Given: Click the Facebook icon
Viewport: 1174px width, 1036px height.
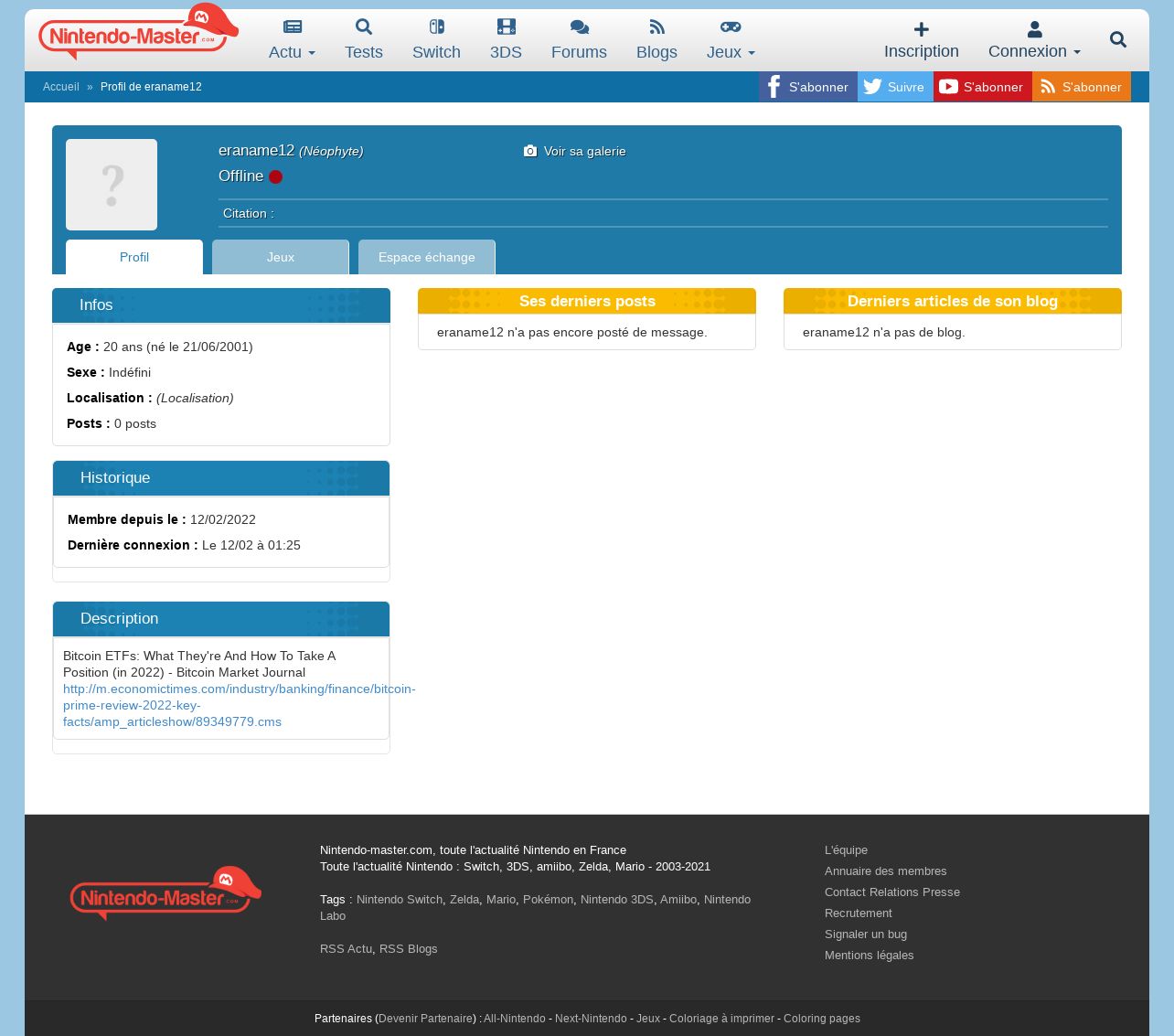Looking at the screenshot, I should (774, 87).
